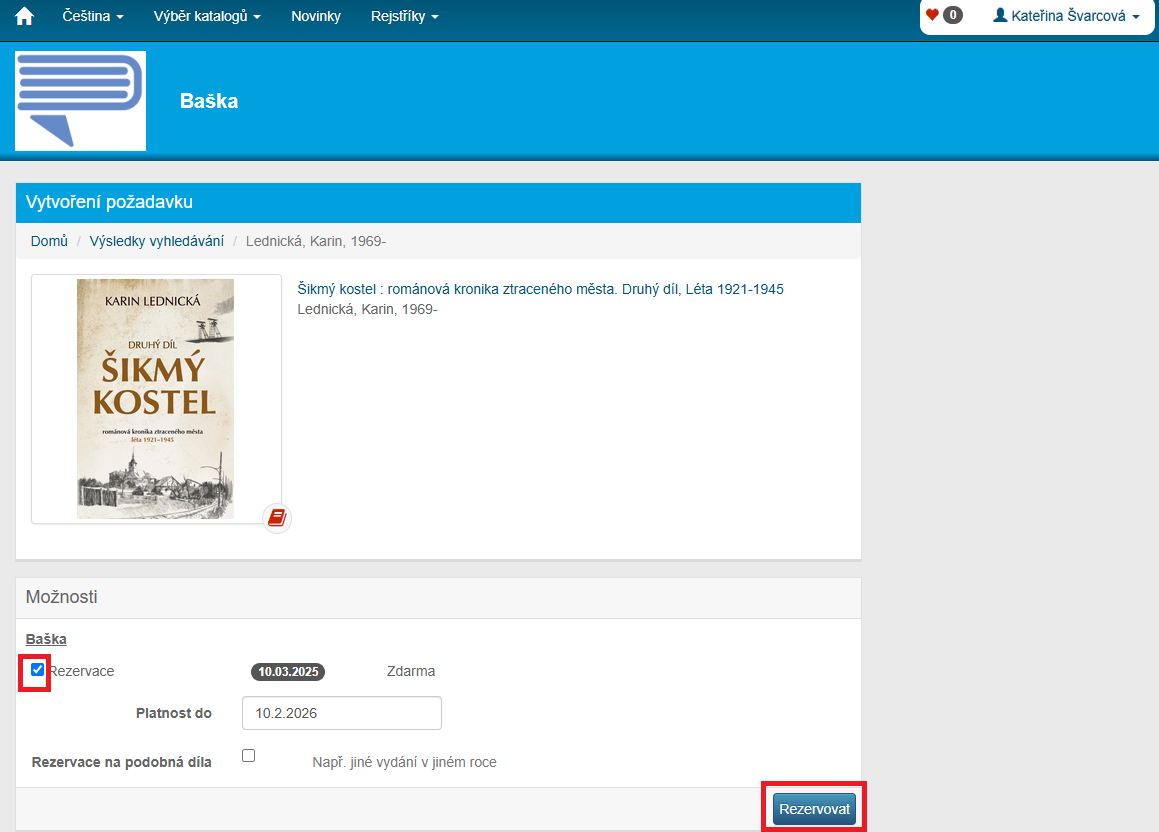Click the 10.03.2025 date badge
This screenshot has height=832, width=1159.
click(x=288, y=672)
